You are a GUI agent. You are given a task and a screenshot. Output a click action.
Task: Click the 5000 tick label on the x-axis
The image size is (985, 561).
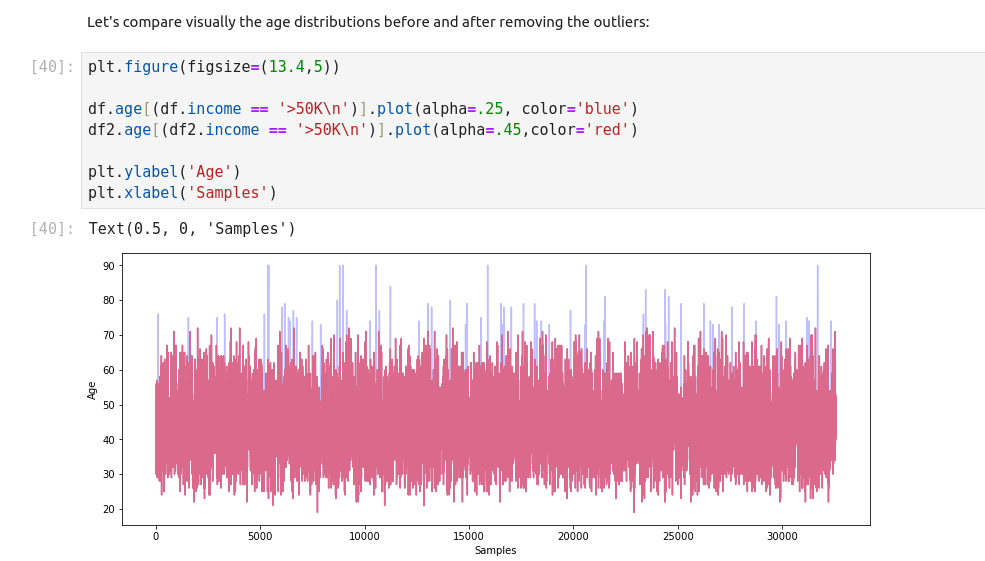click(260, 536)
